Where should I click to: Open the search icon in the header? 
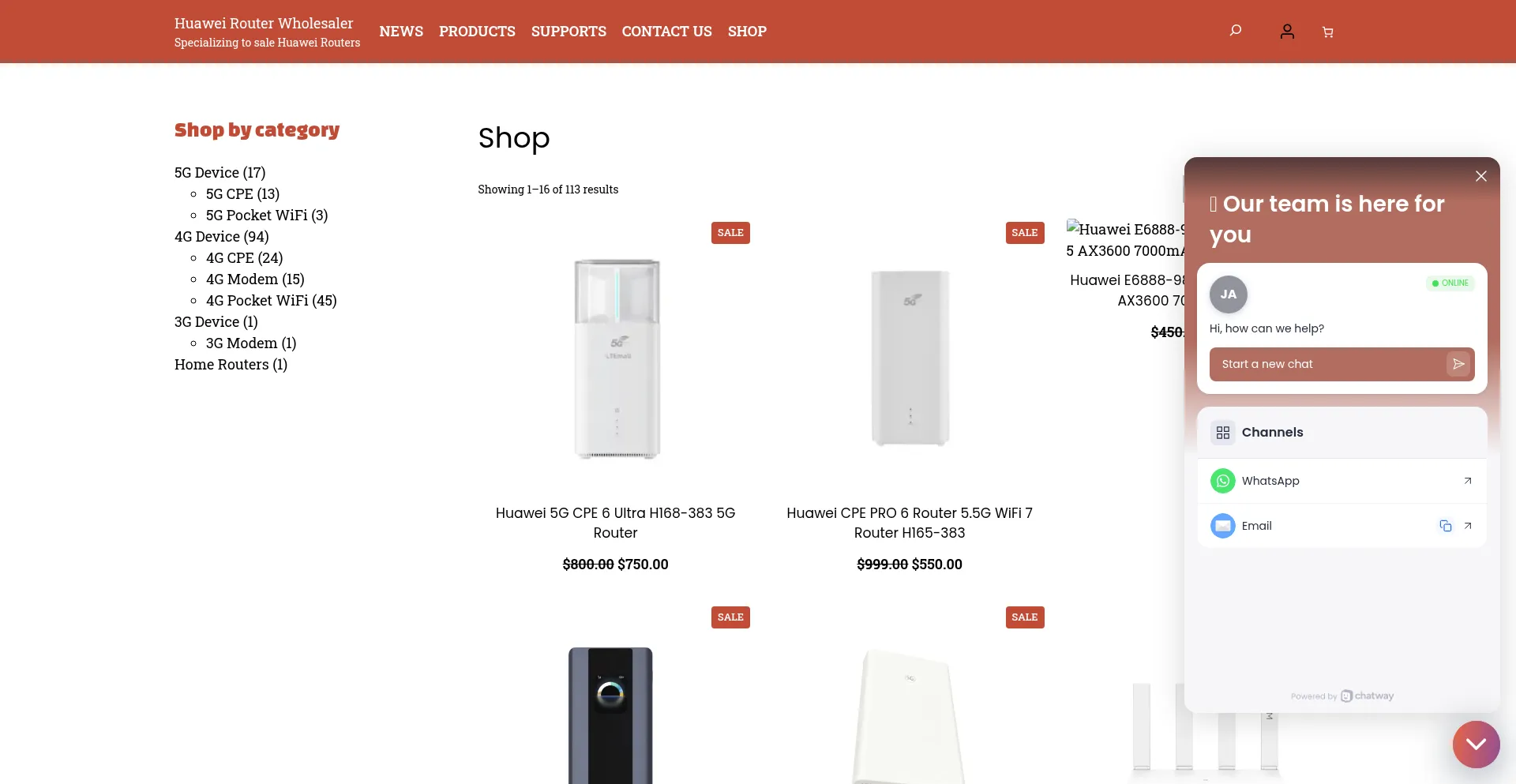click(1234, 31)
